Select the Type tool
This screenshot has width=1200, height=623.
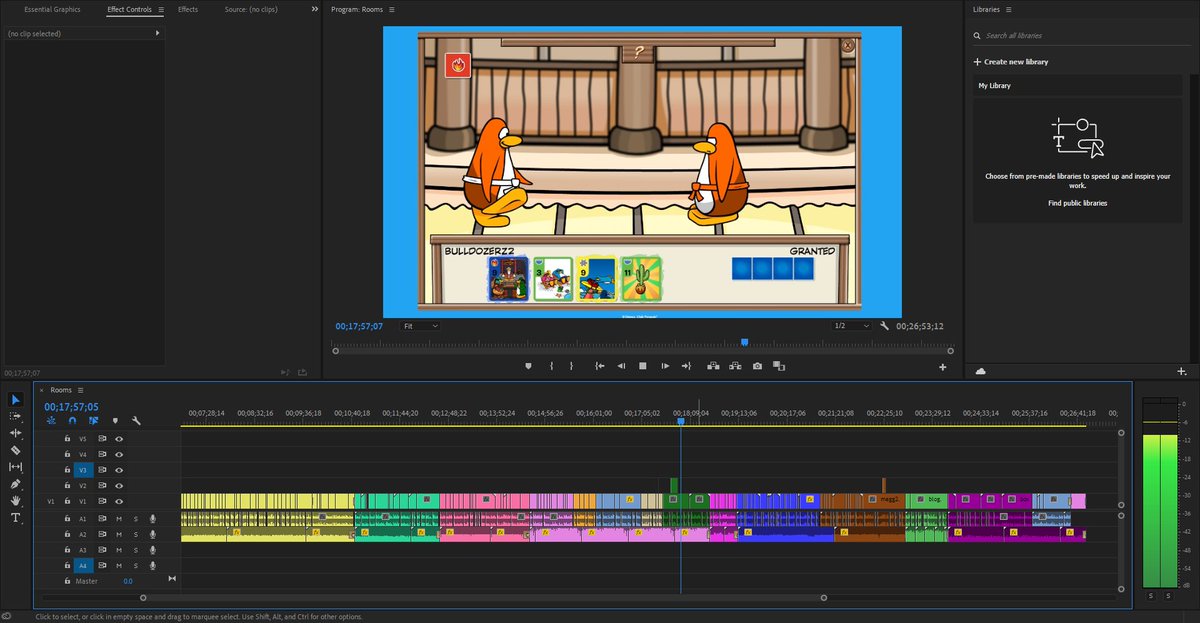click(16, 518)
